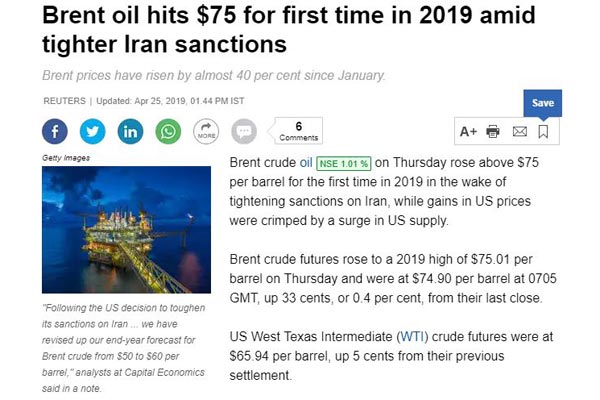This screenshot has width=600, height=400.
Task: Share article on LinkedIn
Action: pos(130,131)
